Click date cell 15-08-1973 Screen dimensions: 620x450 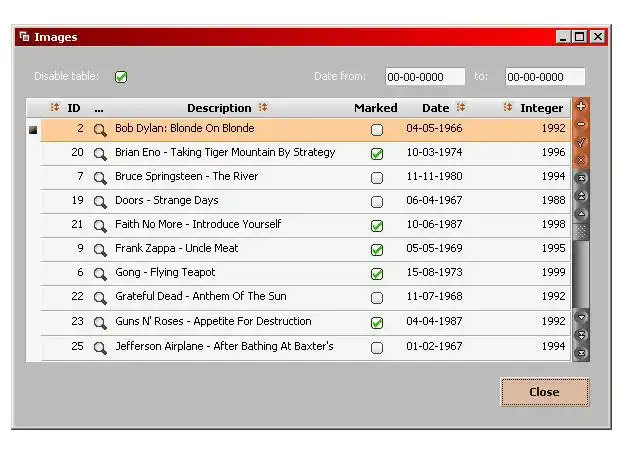click(x=434, y=272)
